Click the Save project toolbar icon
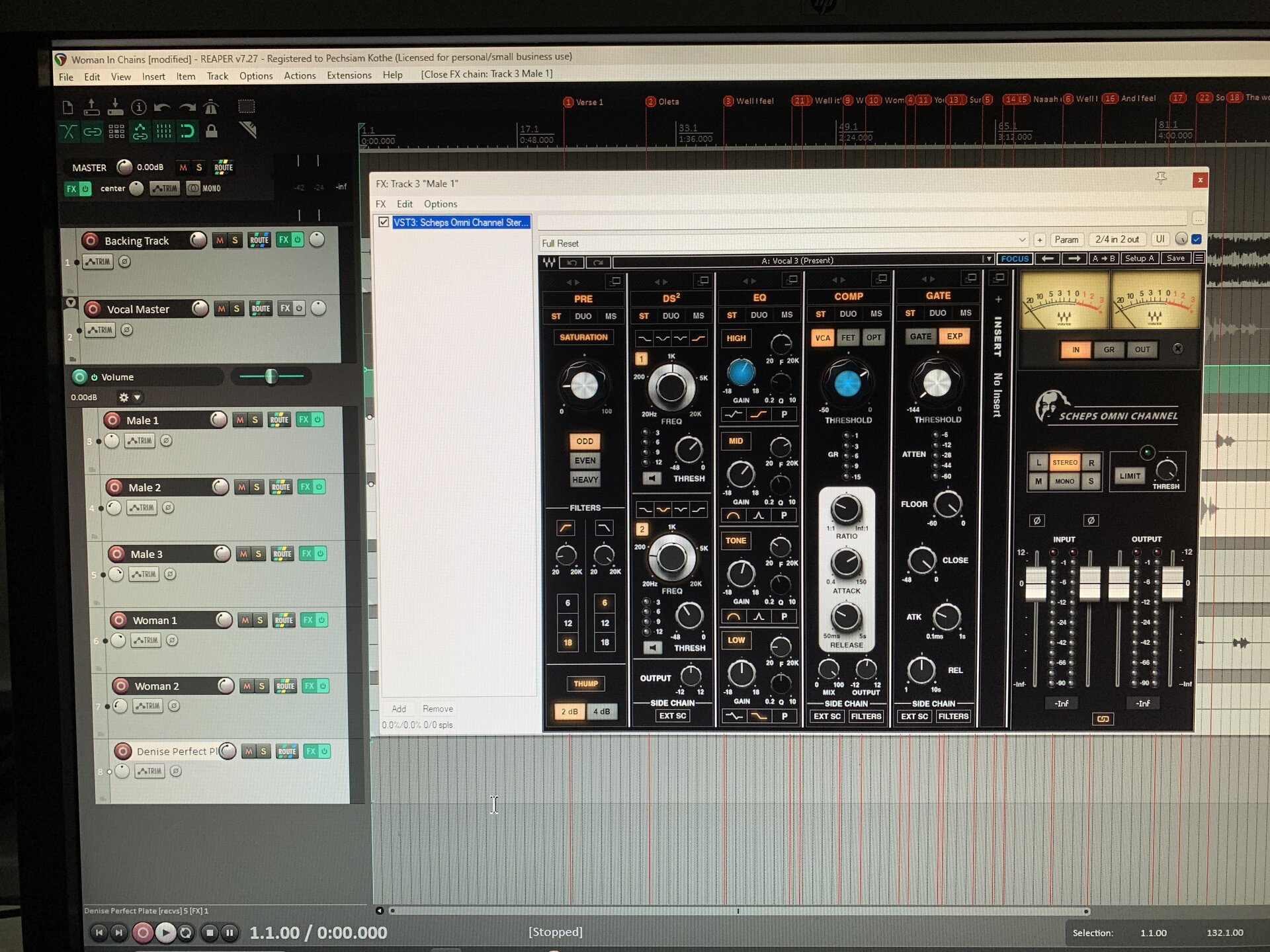This screenshot has height=952, width=1270. coord(115,106)
